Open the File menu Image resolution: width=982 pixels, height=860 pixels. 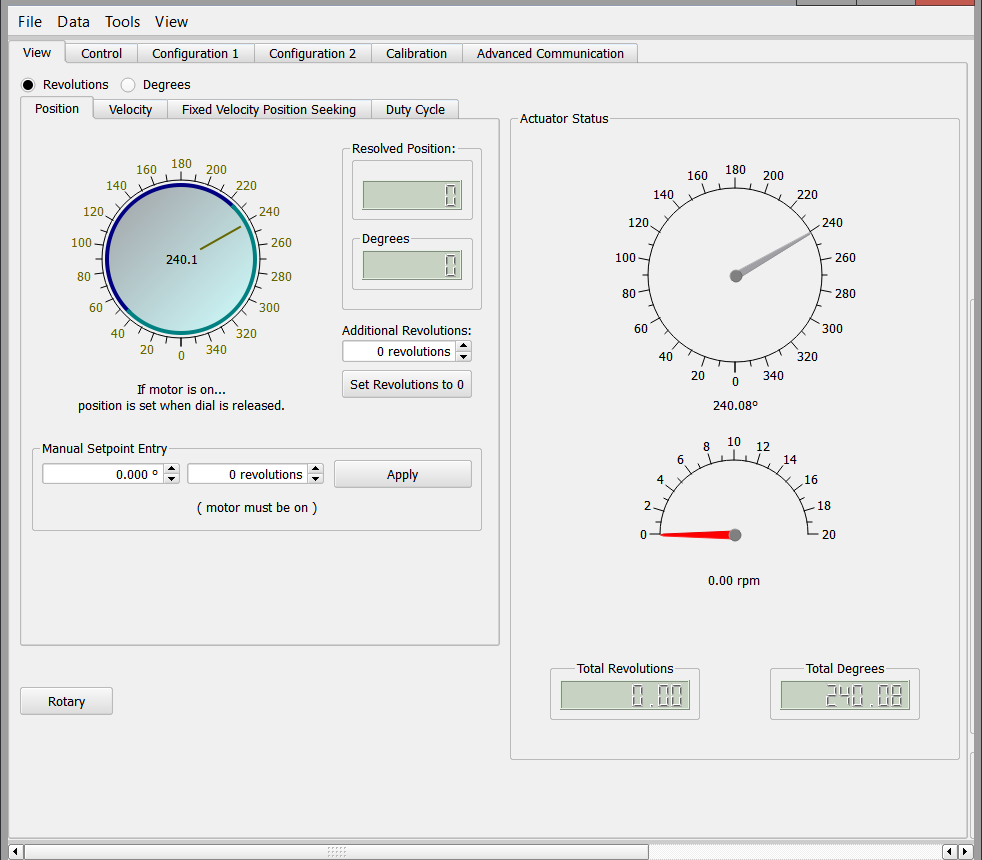(x=29, y=22)
